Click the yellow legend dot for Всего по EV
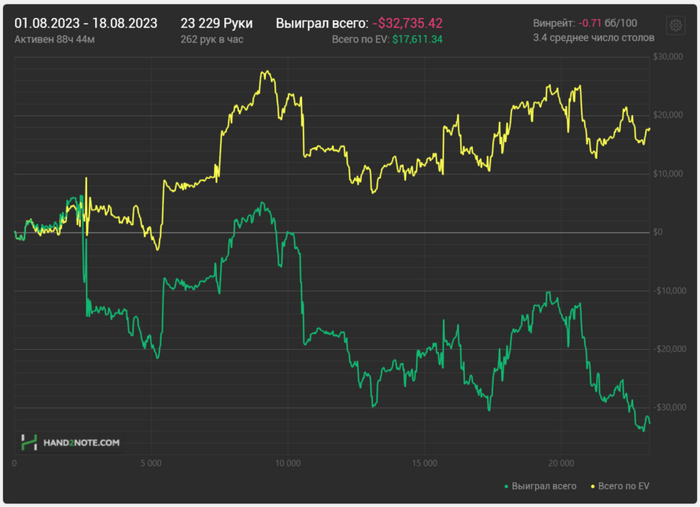This screenshot has width=700, height=507. click(x=593, y=486)
